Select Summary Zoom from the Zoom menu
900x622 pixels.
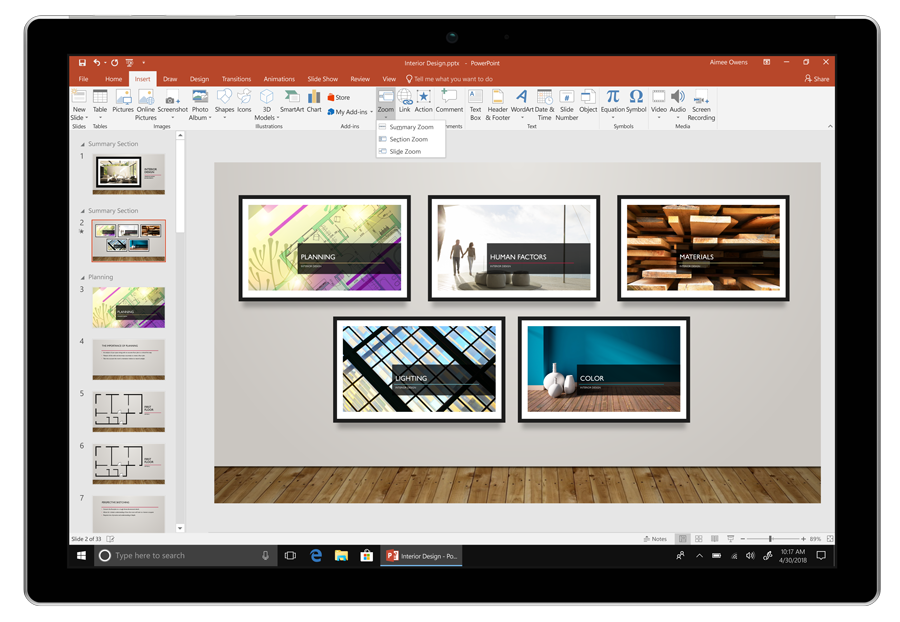pyautogui.click(x=413, y=128)
